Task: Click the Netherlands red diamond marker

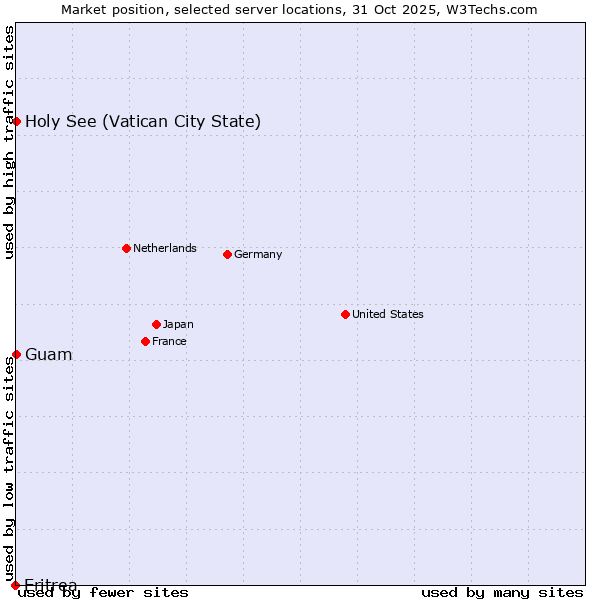Action: [x=126, y=248]
